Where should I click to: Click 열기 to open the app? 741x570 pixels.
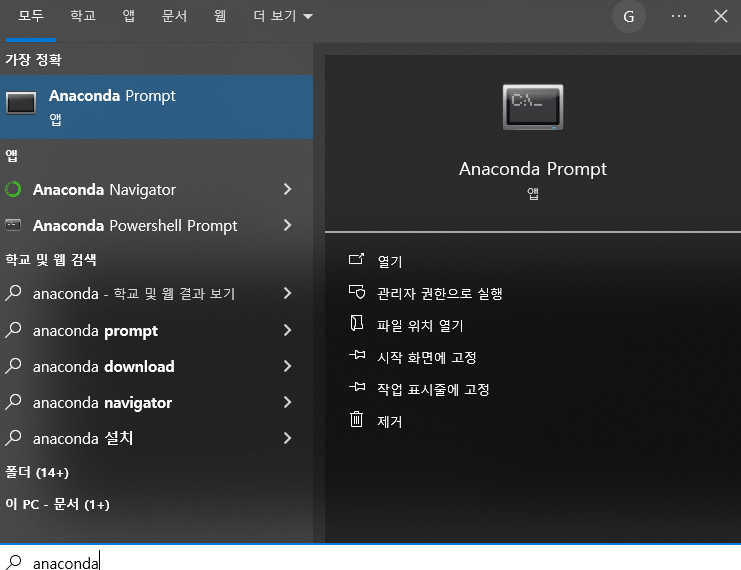390,261
